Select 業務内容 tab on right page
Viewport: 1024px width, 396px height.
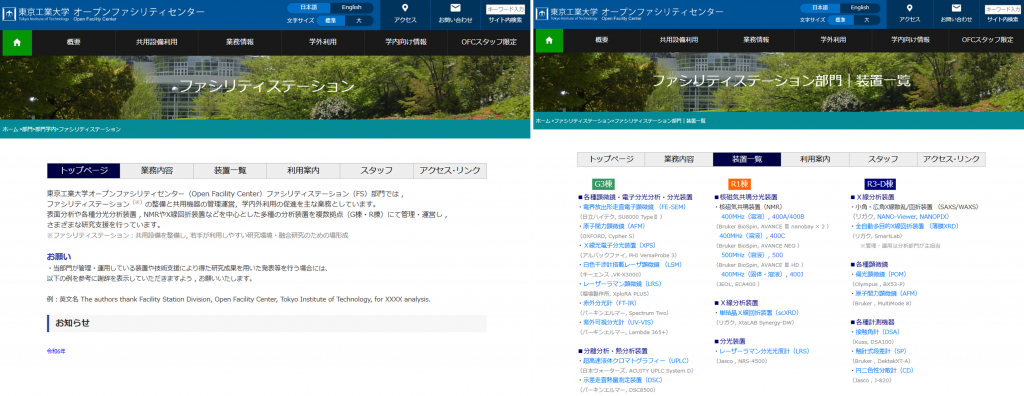[679, 159]
